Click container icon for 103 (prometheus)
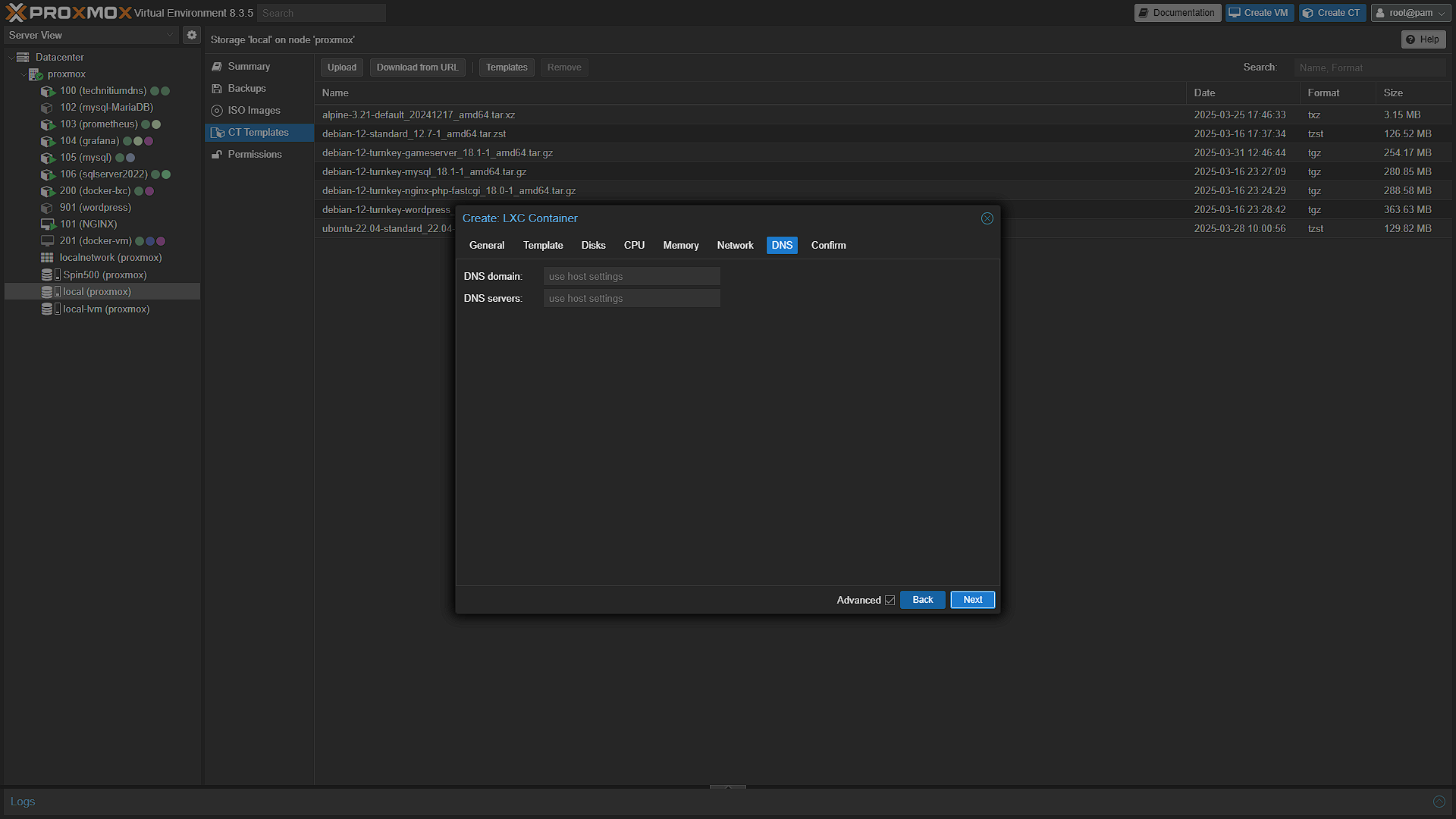The height and width of the screenshot is (819, 1456). coord(48,124)
